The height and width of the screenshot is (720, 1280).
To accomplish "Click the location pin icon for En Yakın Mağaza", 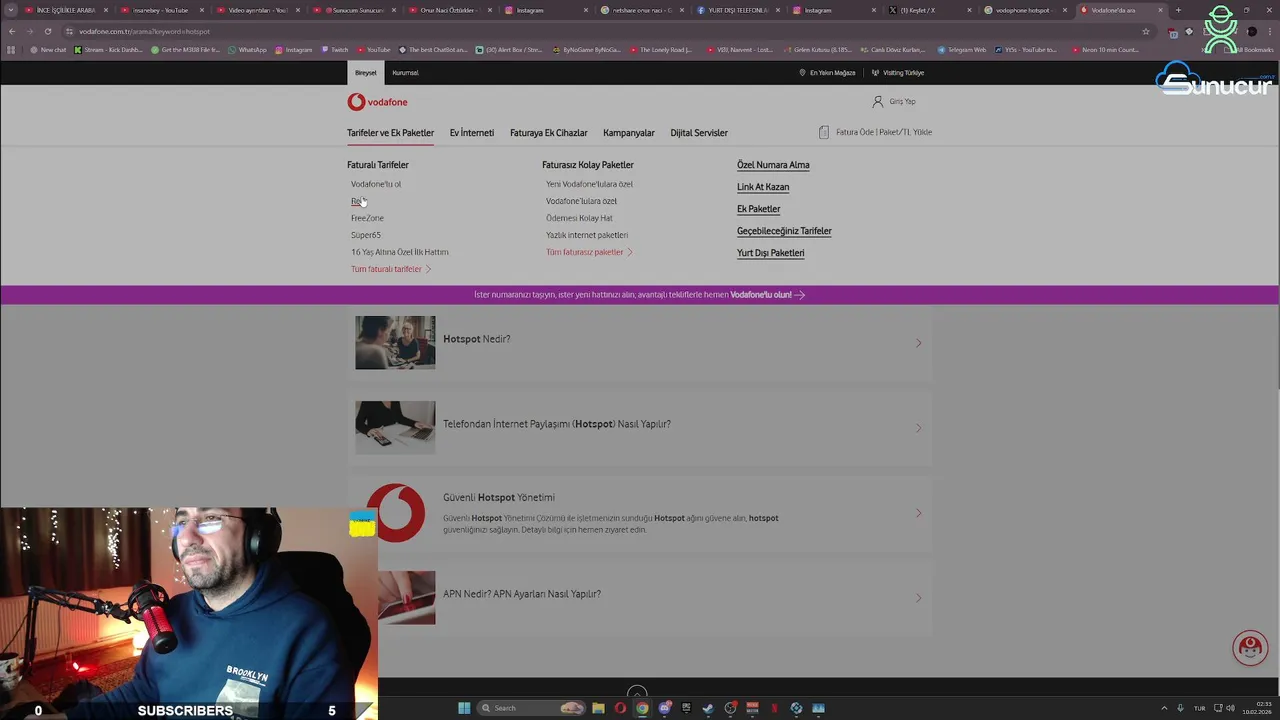I will click(x=802, y=73).
